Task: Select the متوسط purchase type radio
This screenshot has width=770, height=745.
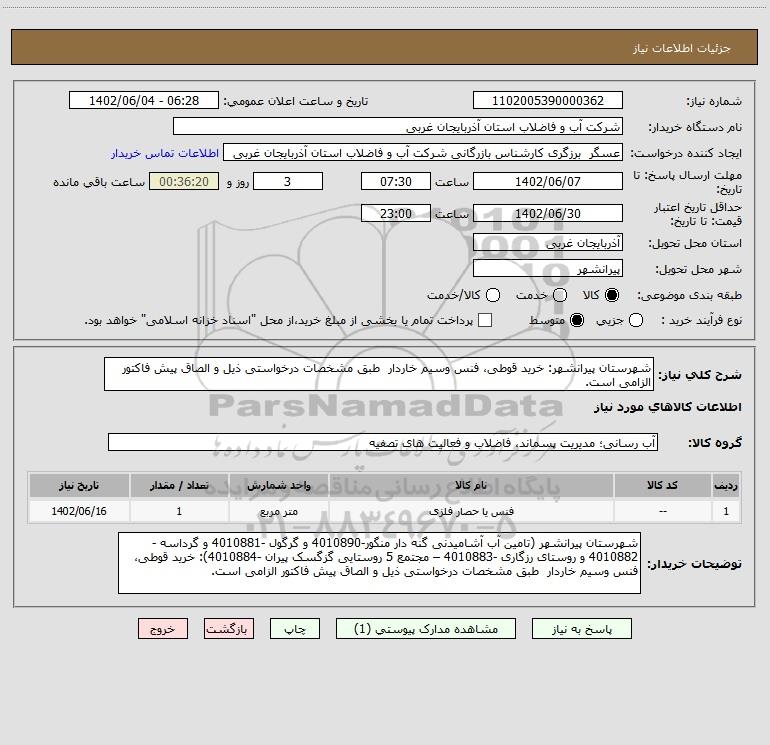Action: [x=577, y=320]
